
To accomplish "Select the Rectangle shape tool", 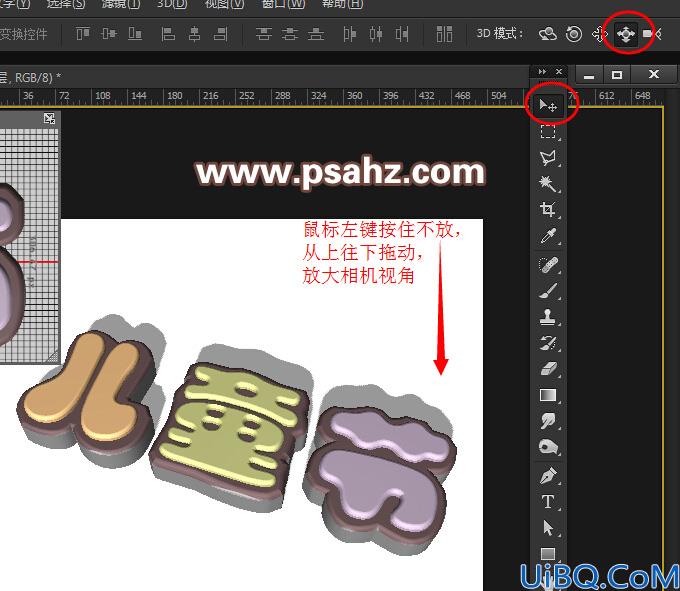I will pyautogui.click(x=548, y=554).
